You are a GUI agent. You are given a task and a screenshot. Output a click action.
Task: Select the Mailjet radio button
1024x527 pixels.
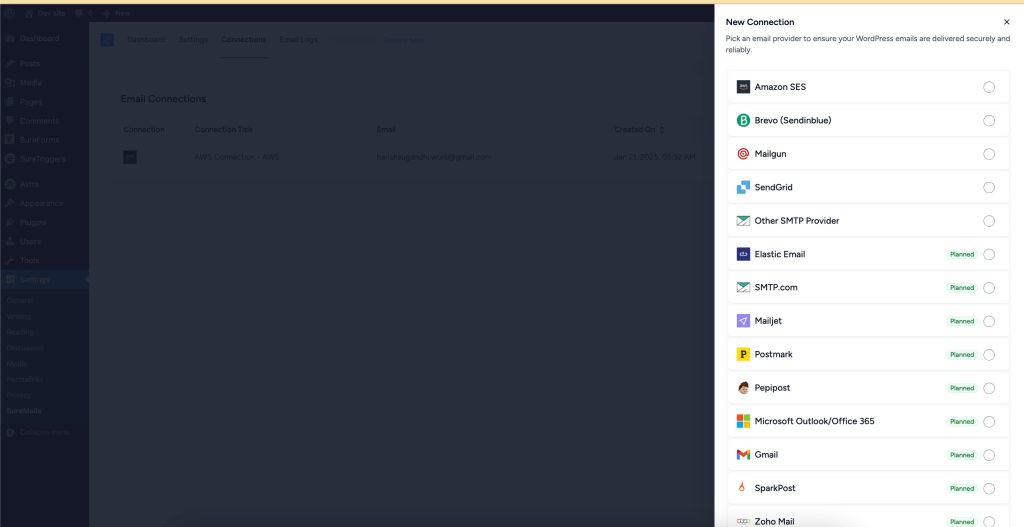click(989, 321)
